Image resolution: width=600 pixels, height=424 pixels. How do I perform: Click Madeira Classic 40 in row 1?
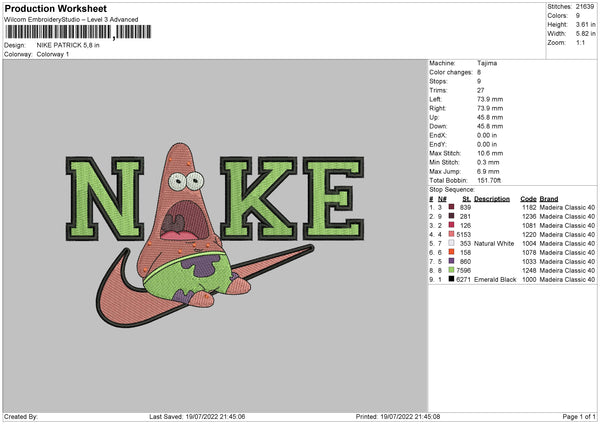pos(567,207)
